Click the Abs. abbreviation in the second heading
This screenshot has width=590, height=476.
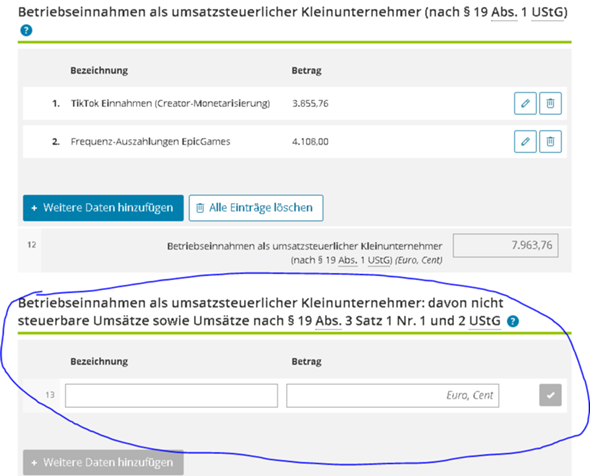[x=328, y=321]
